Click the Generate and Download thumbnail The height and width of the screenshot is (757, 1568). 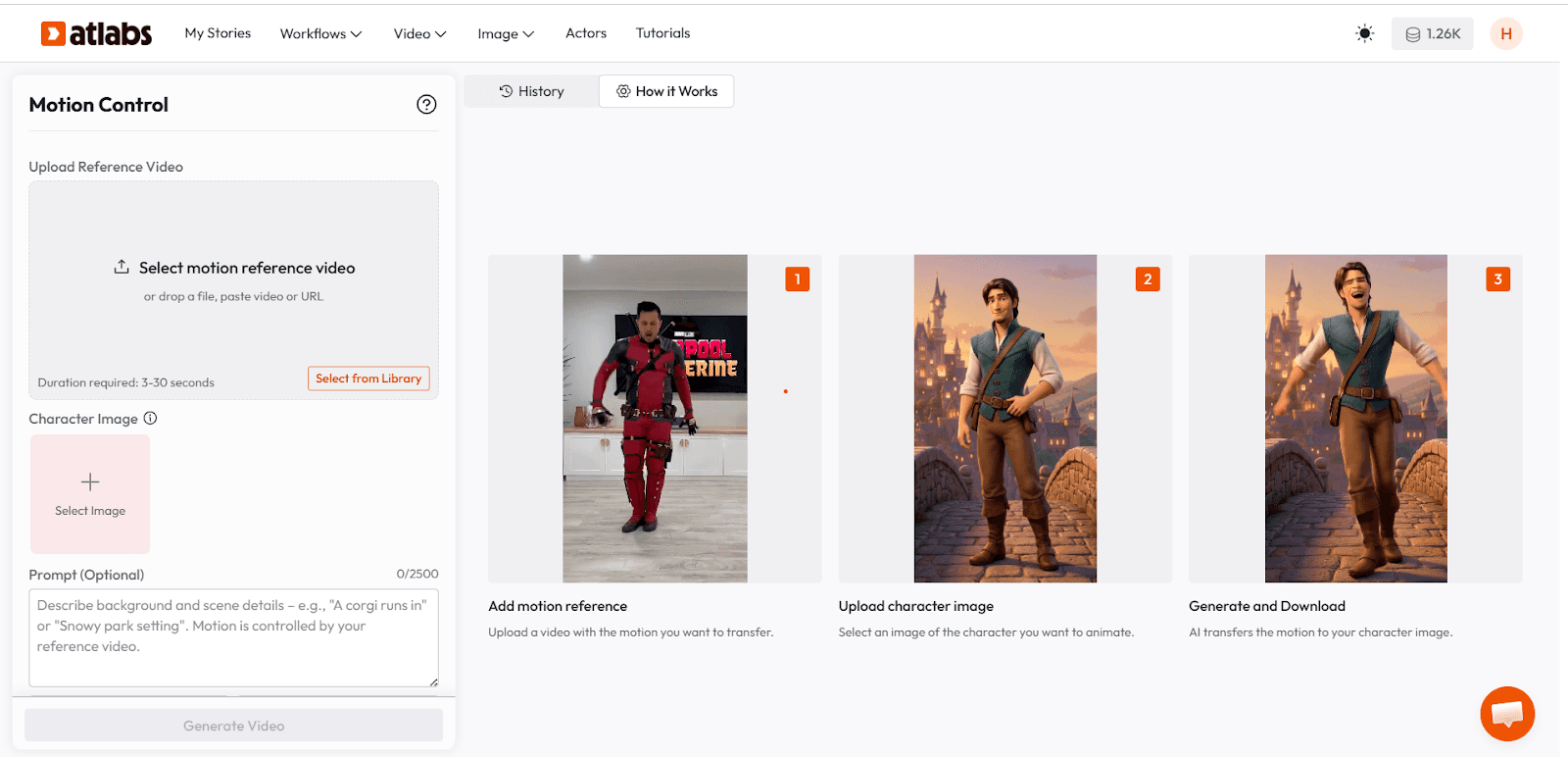(x=1355, y=419)
